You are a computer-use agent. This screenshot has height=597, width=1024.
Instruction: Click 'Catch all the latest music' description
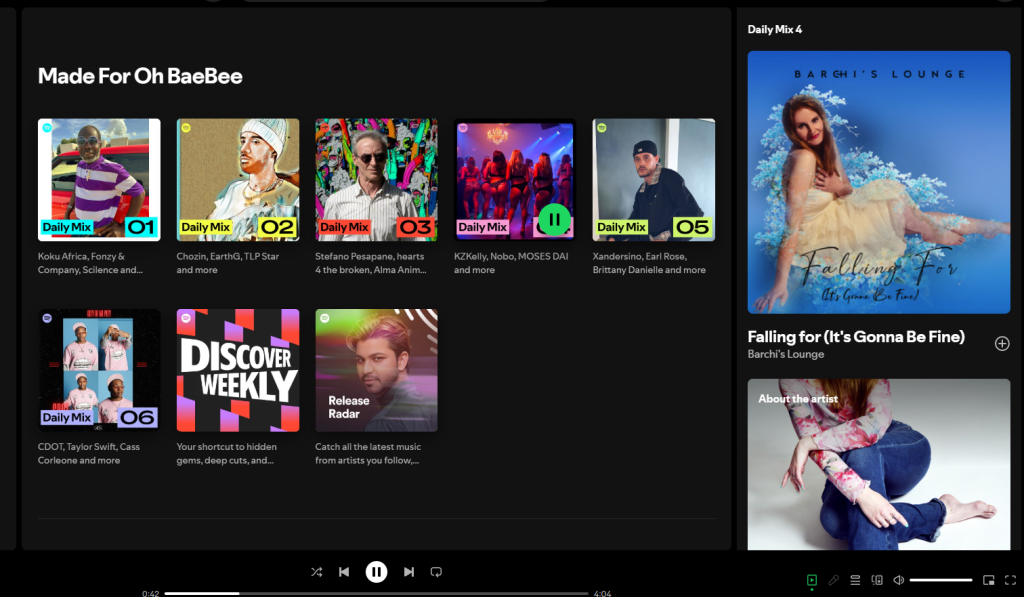(368, 453)
